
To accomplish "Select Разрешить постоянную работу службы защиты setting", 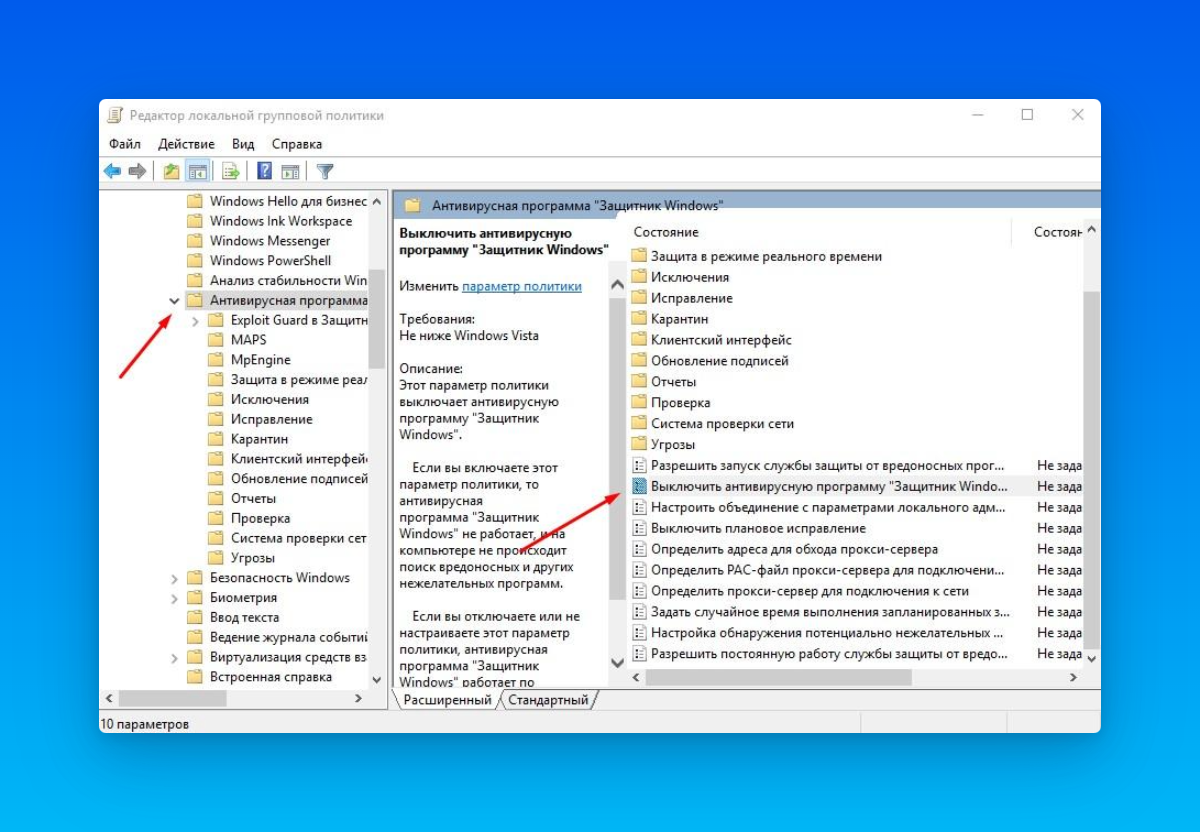I will 829,654.
